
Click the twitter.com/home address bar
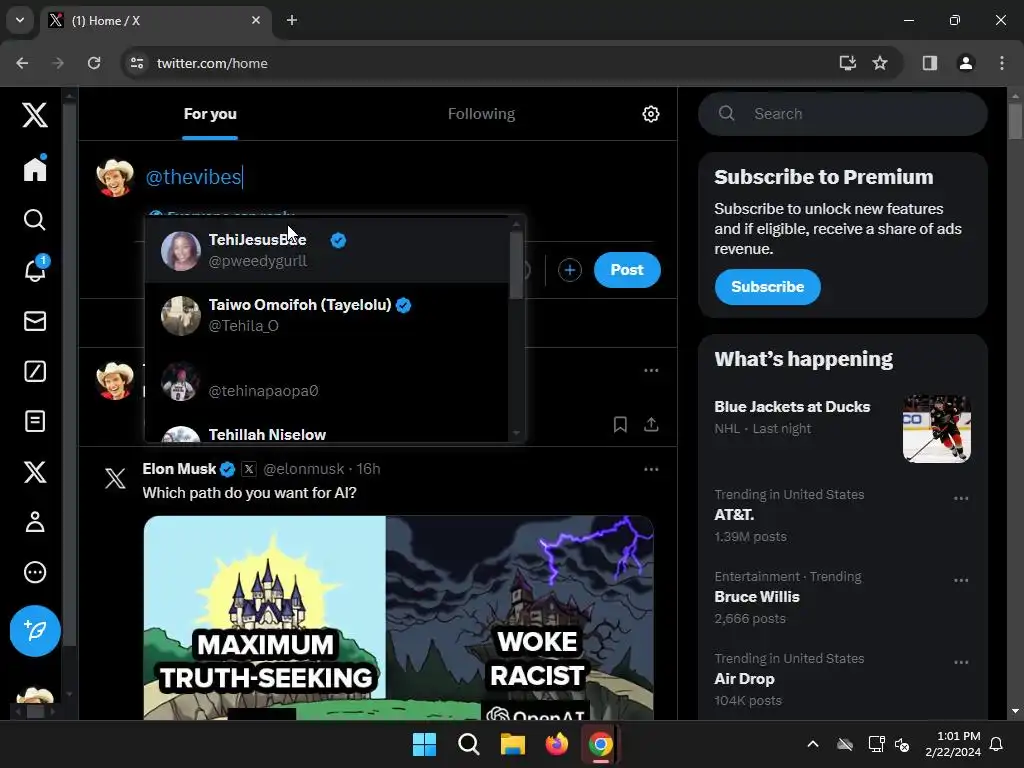[x=483, y=63]
